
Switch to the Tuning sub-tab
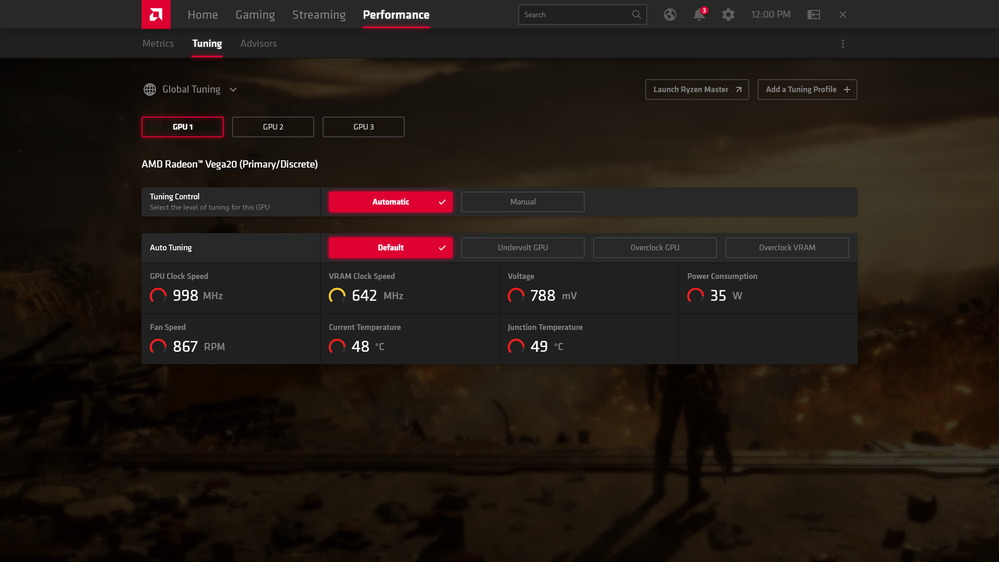(207, 44)
